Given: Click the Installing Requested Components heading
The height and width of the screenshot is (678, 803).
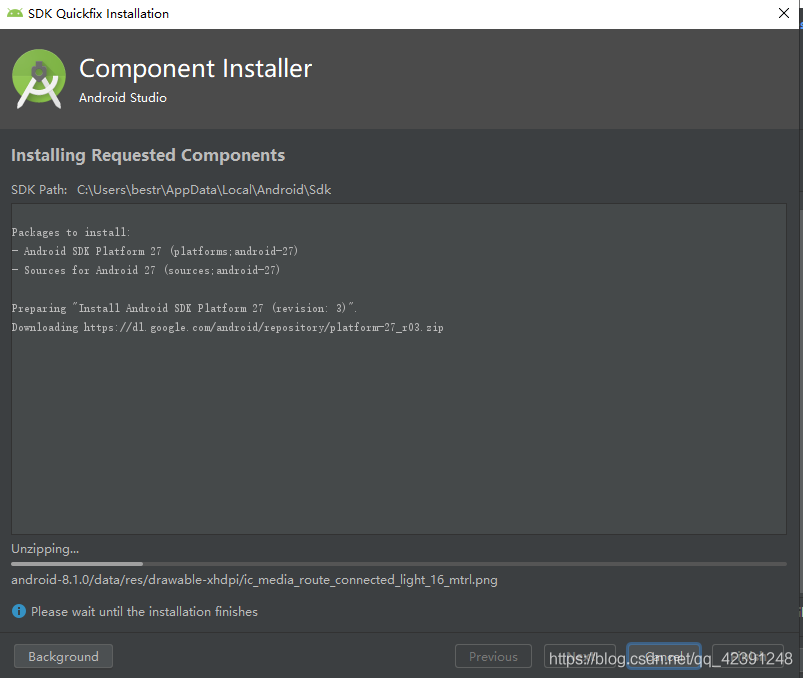Looking at the screenshot, I should pos(147,155).
